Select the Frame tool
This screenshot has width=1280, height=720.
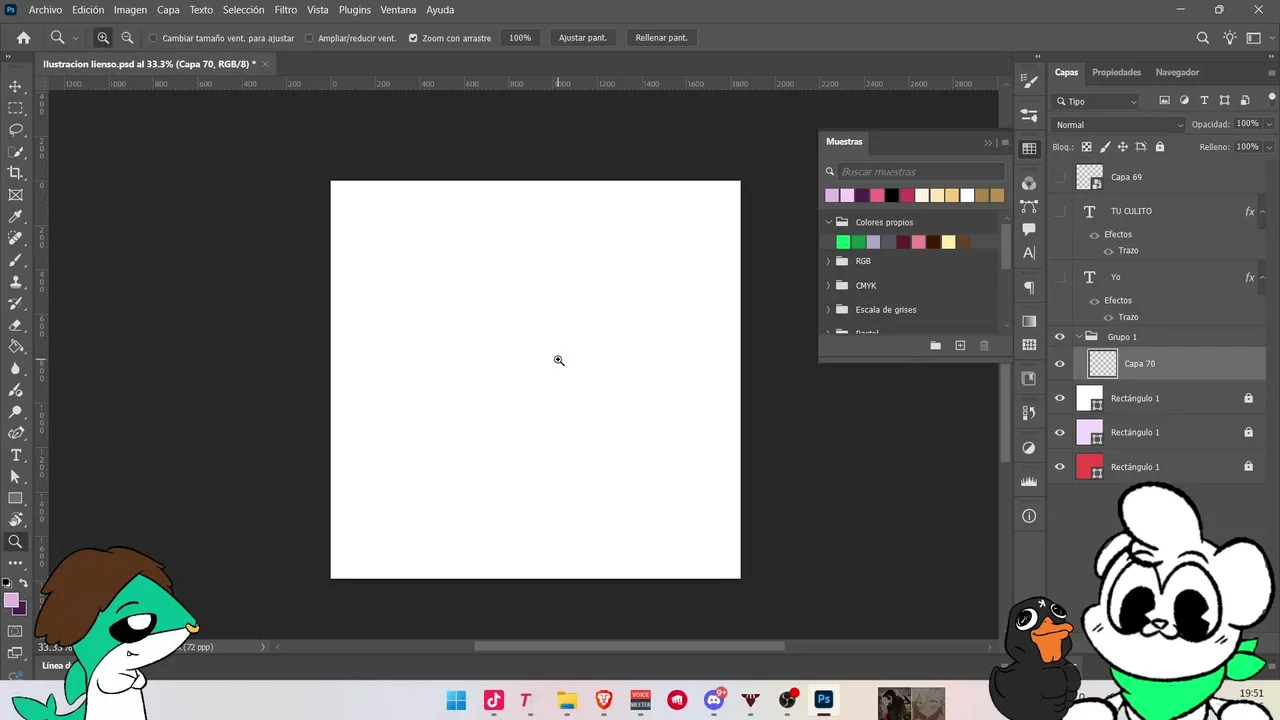point(16,195)
